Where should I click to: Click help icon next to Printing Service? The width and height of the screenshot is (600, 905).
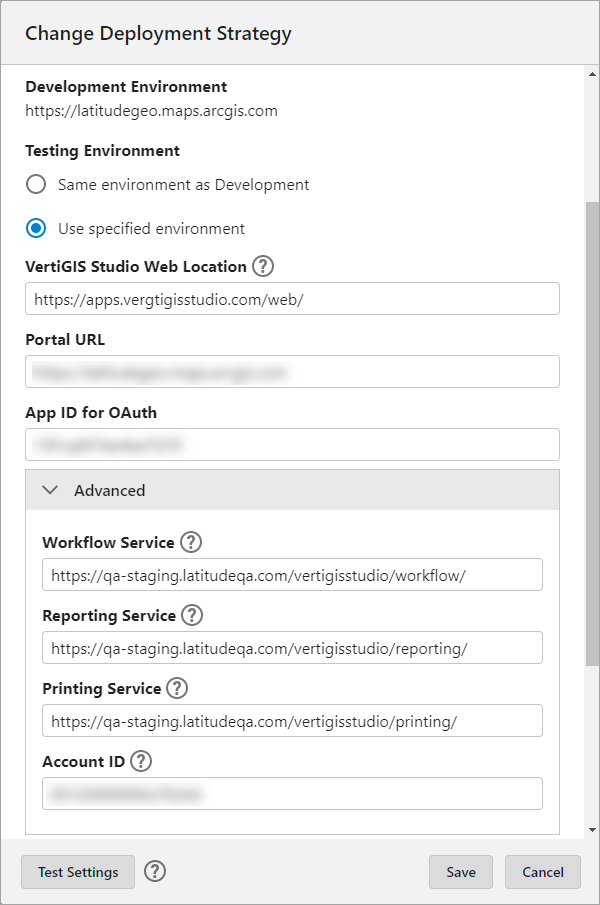coord(177,688)
